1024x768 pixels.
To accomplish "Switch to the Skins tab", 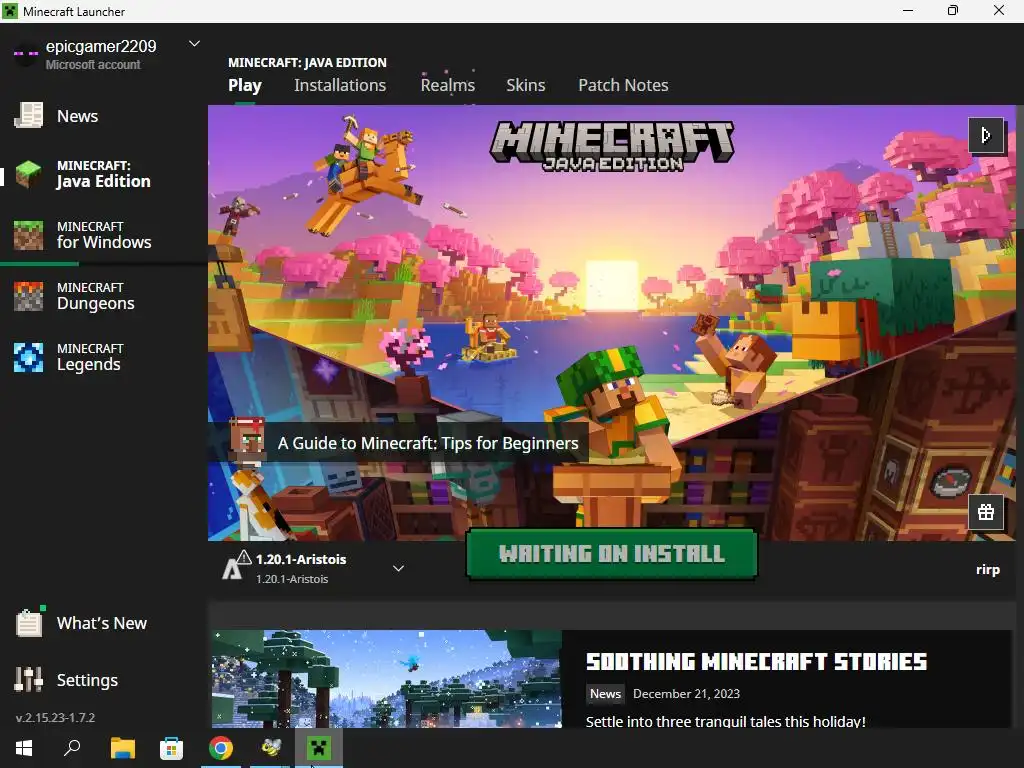I will click(x=526, y=86).
